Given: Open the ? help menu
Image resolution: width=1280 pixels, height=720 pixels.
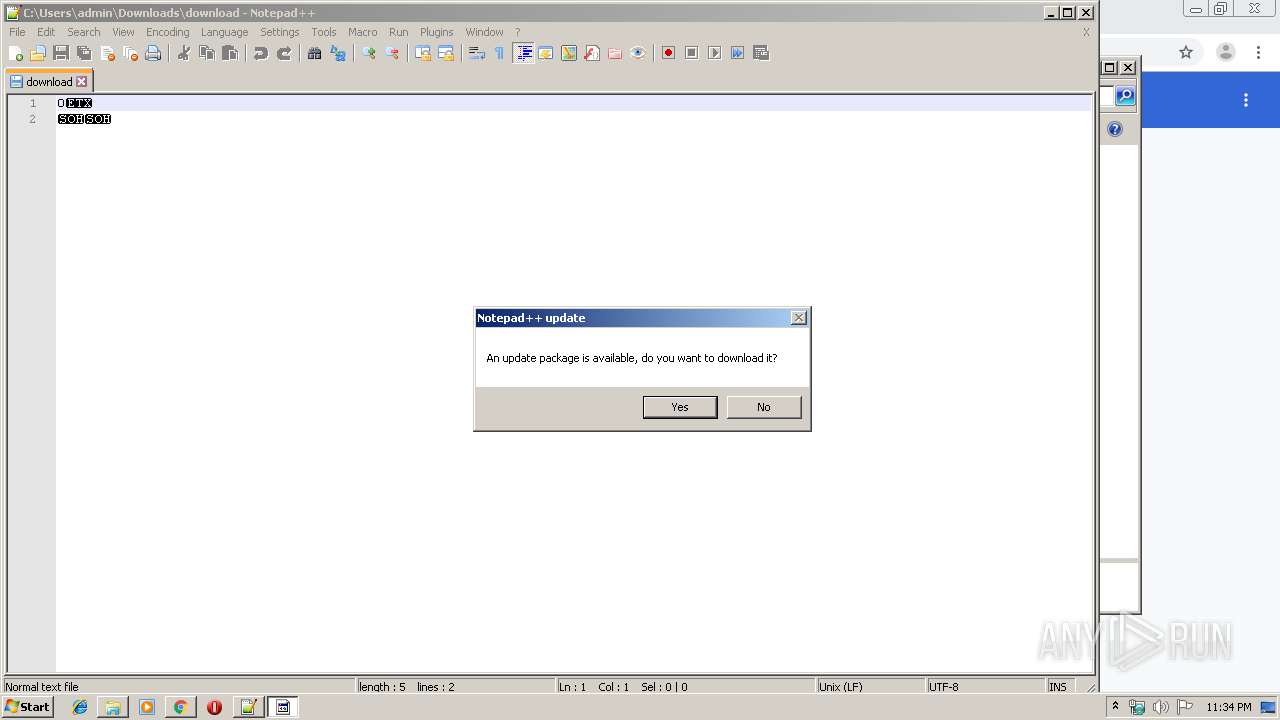Looking at the screenshot, I should [517, 32].
